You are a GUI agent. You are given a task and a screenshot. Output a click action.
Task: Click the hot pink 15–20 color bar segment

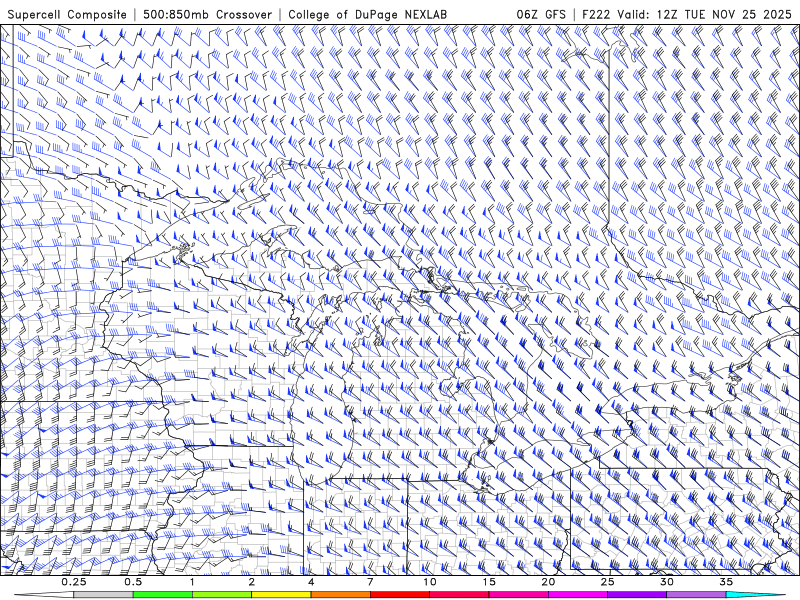(518, 595)
